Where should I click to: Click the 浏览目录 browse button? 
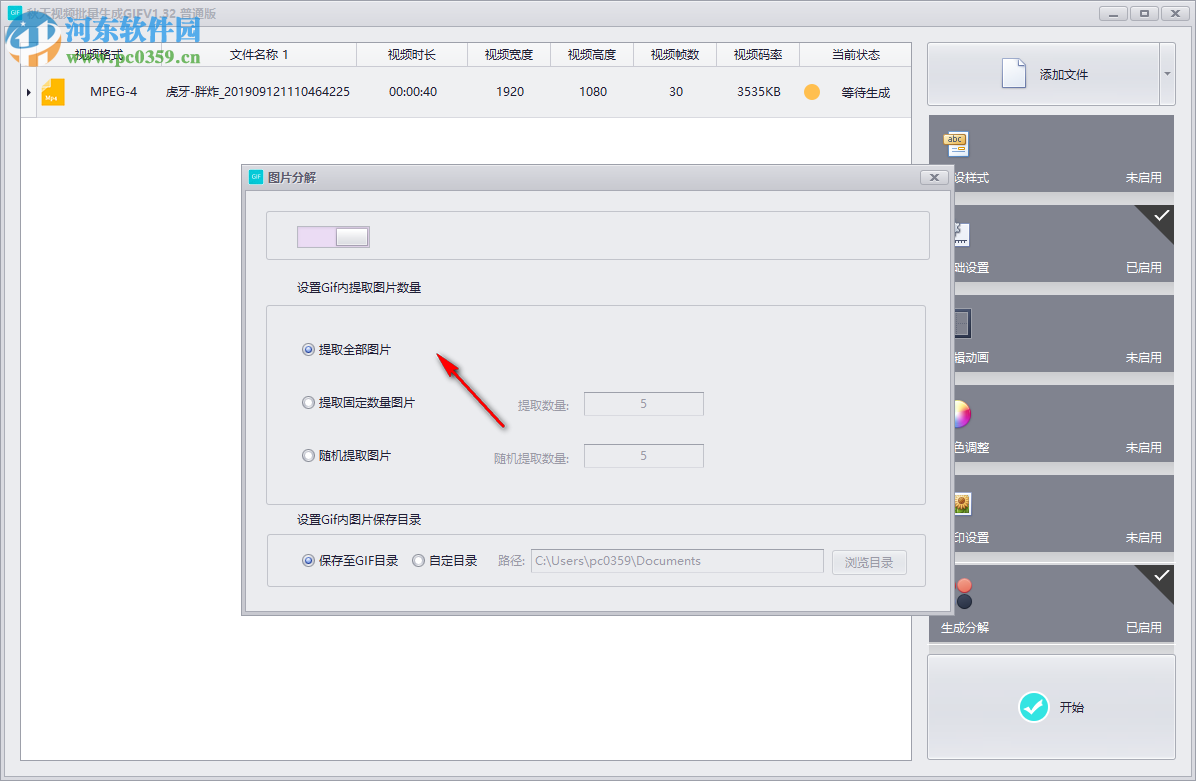(x=869, y=562)
